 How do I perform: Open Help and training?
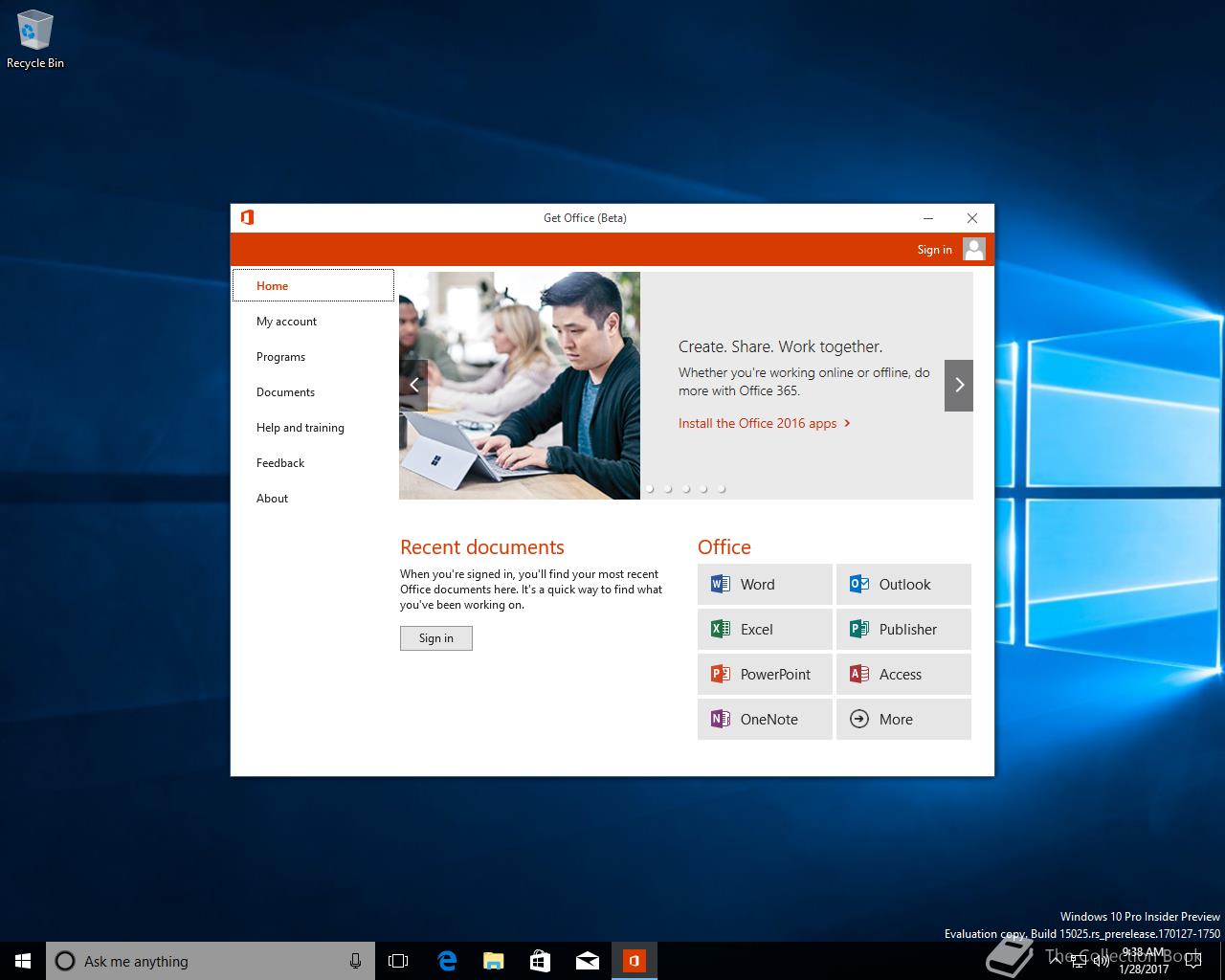pos(313,427)
